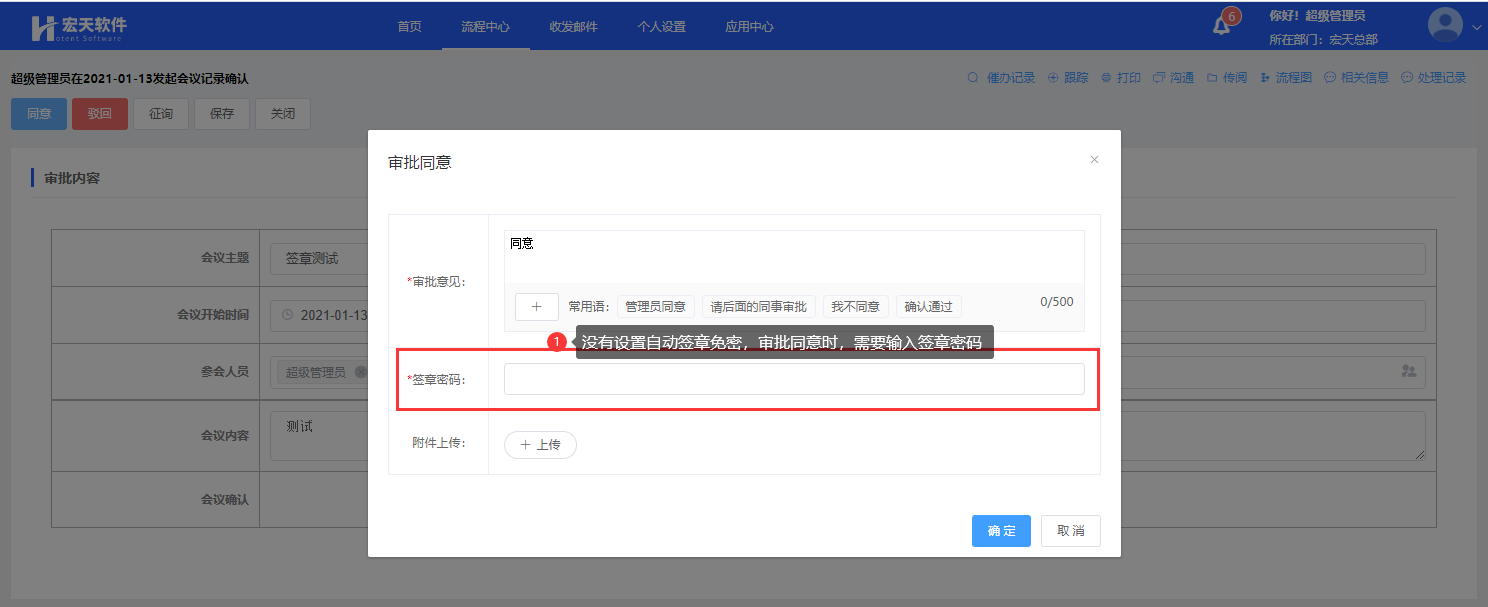The image size is (1488, 607).
Task: Click the user avatar icon
Action: point(1445,25)
